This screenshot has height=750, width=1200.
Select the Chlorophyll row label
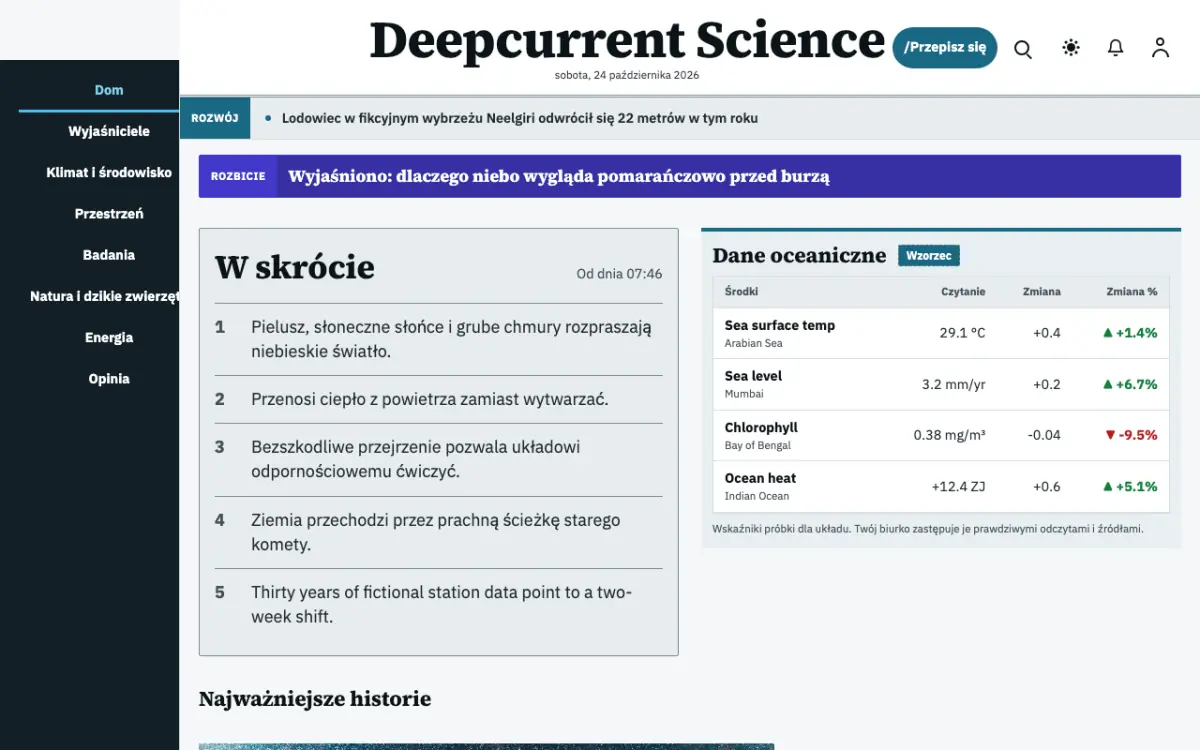click(x=761, y=427)
